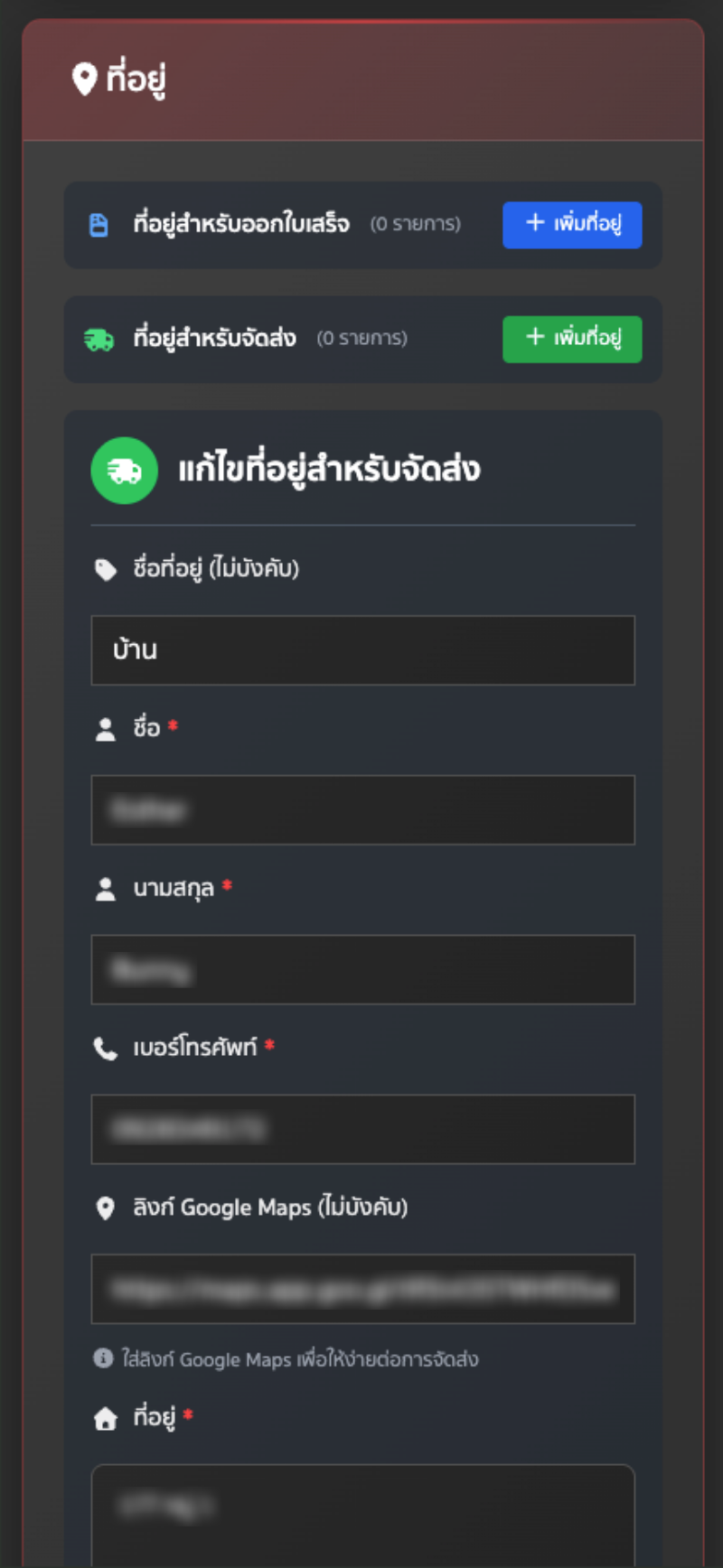Click the tag icon next to ชื่อที่อยู่
The height and width of the screenshot is (1568, 723).
106,570
